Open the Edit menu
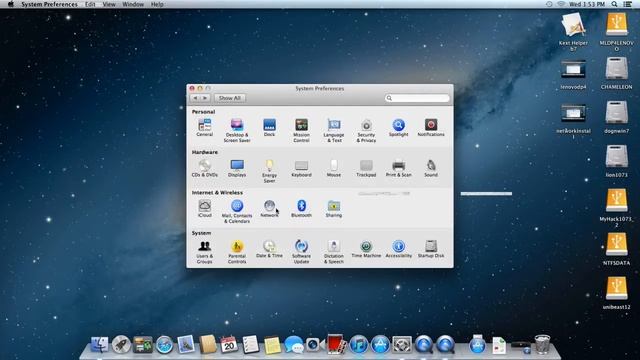Viewport: 640px width, 360px height. [90, 4]
